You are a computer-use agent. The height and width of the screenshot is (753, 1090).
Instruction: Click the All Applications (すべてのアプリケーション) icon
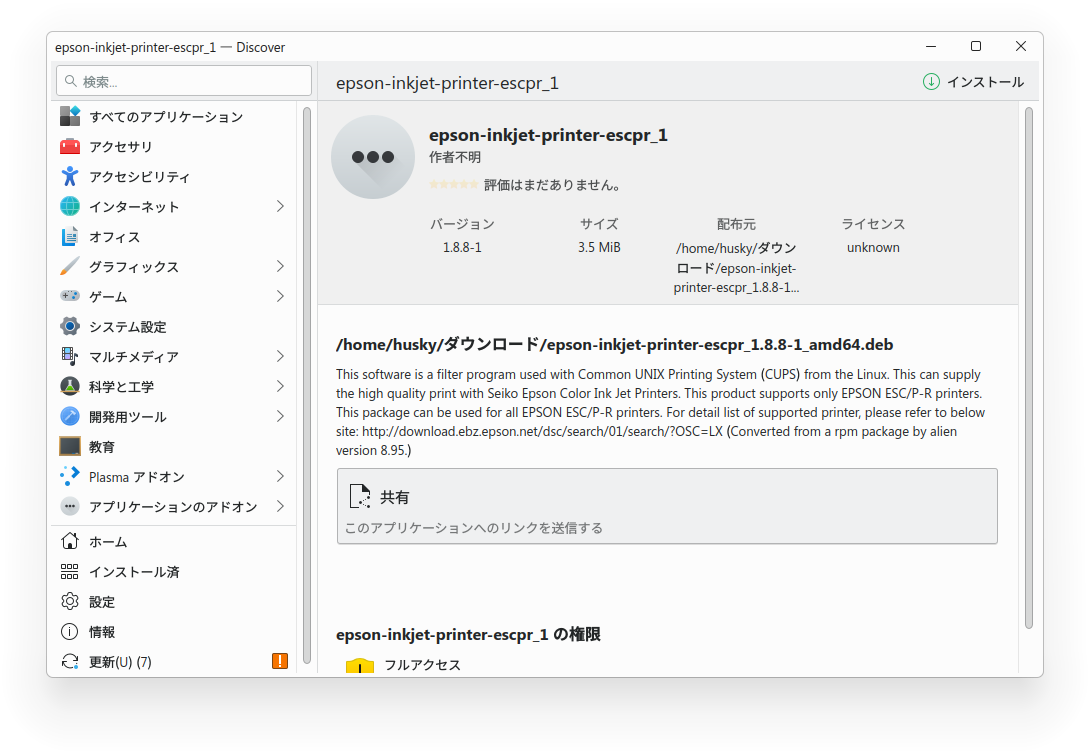(x=70, y=116)
